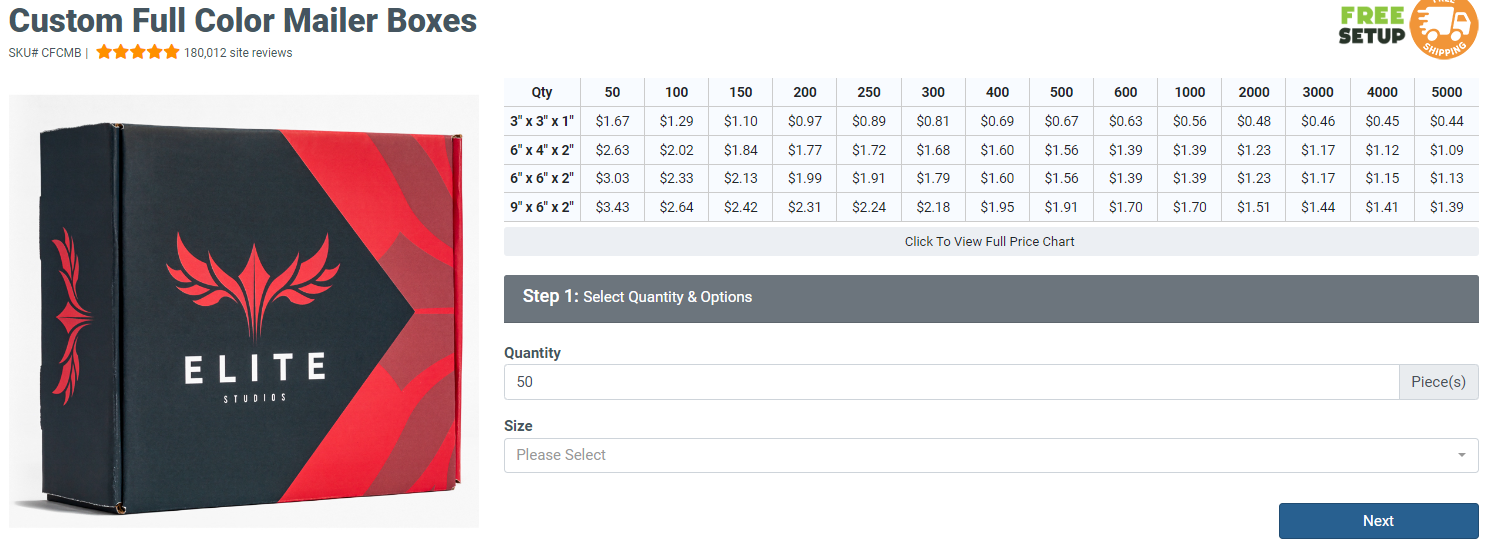Click the $1.67 price cell
This screenshot has width=1488, height=551.
(612, 121)
